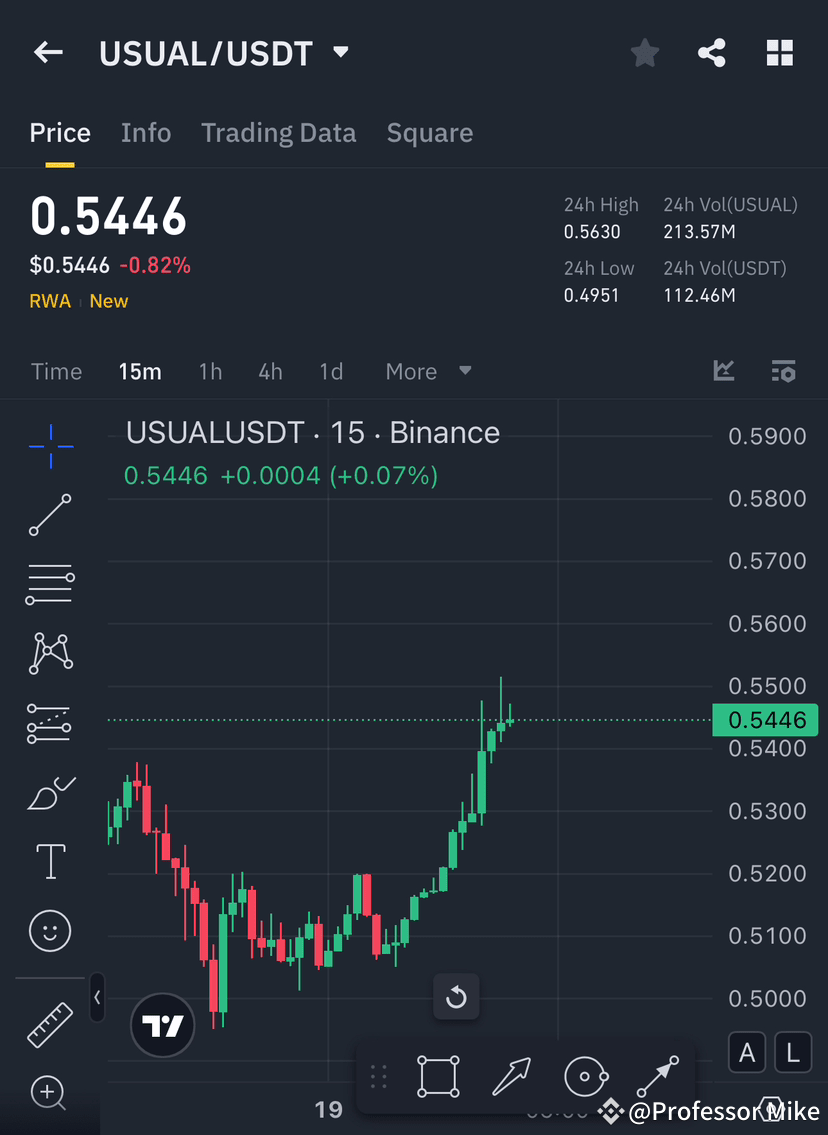Toggle log scale with the L button
828x1135 pixels.
[x=793, y=1052]
